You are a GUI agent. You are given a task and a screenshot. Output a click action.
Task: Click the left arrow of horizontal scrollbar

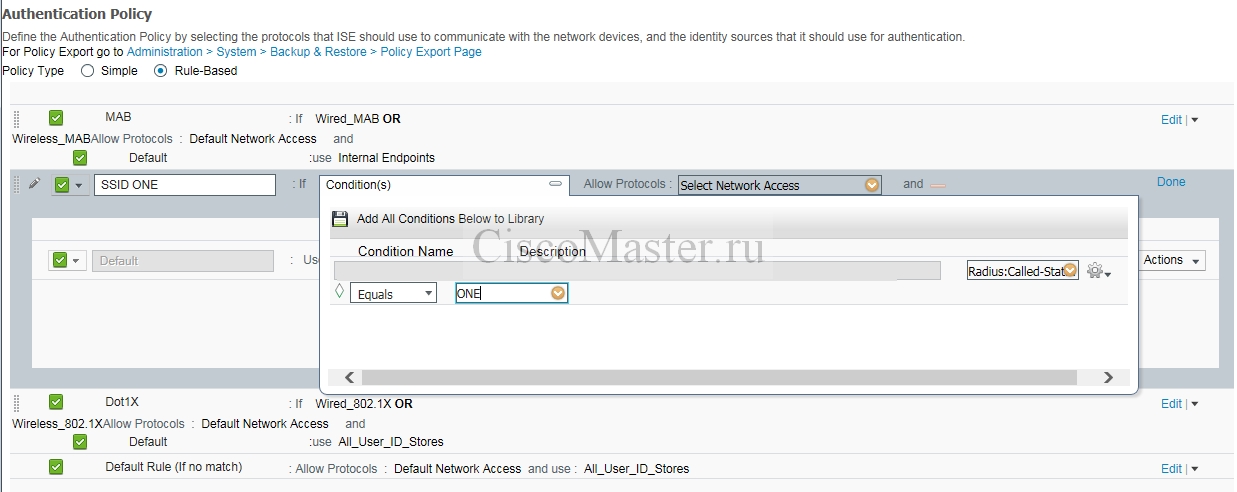click(x=349, y=377)
